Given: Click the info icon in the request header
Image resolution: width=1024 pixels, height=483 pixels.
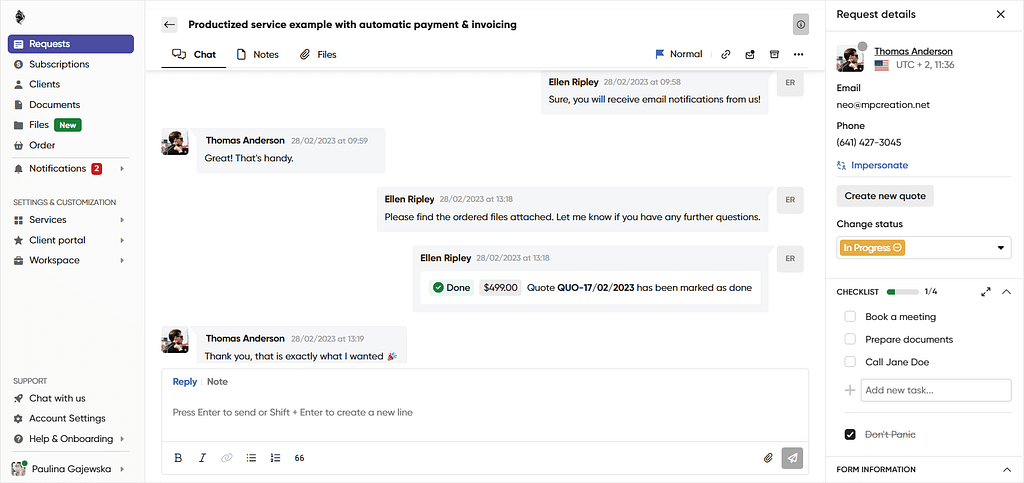Looking at the screenshot, I should click(801, 25).
